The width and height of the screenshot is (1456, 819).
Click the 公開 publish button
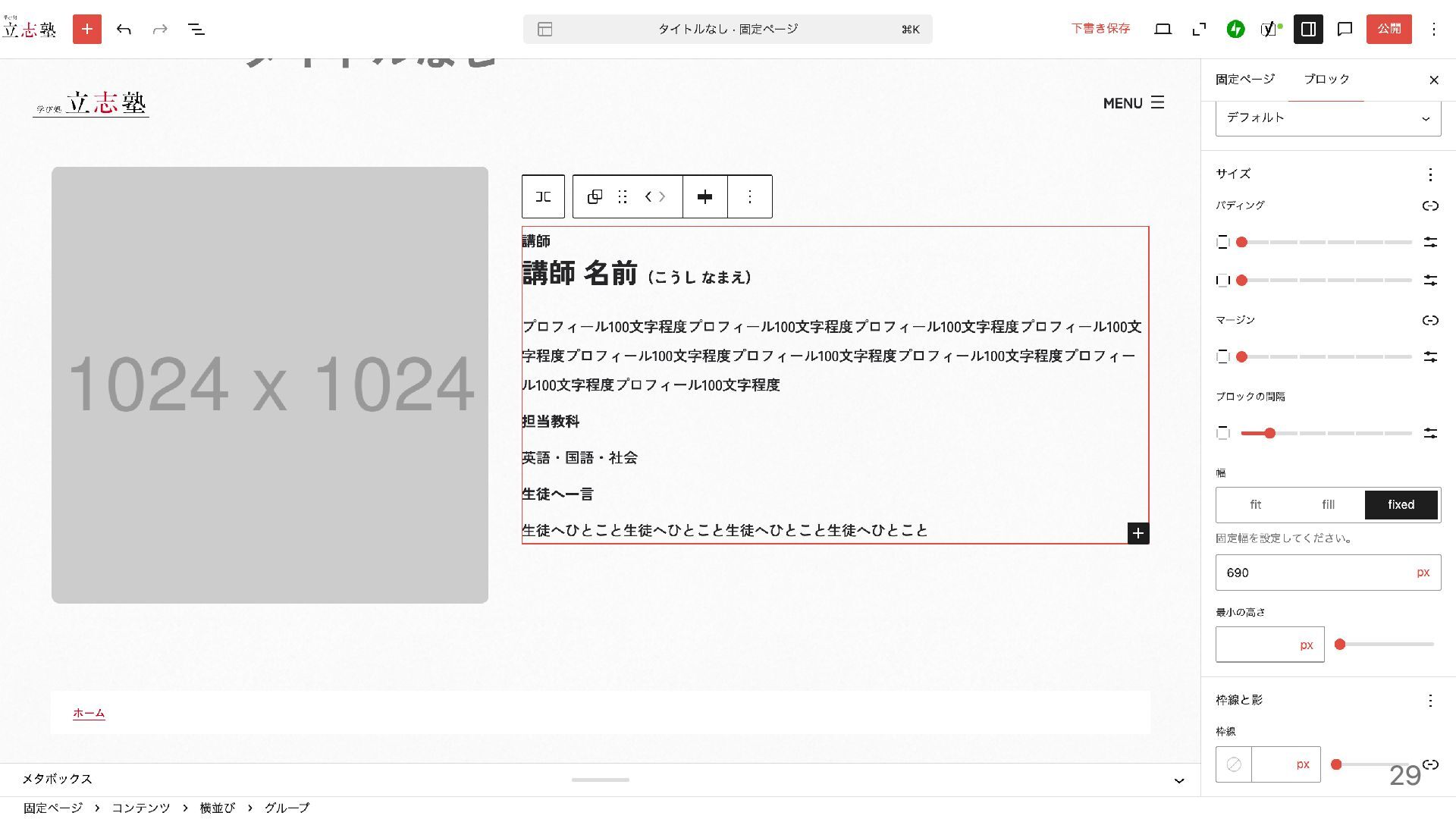point(1389,29)
